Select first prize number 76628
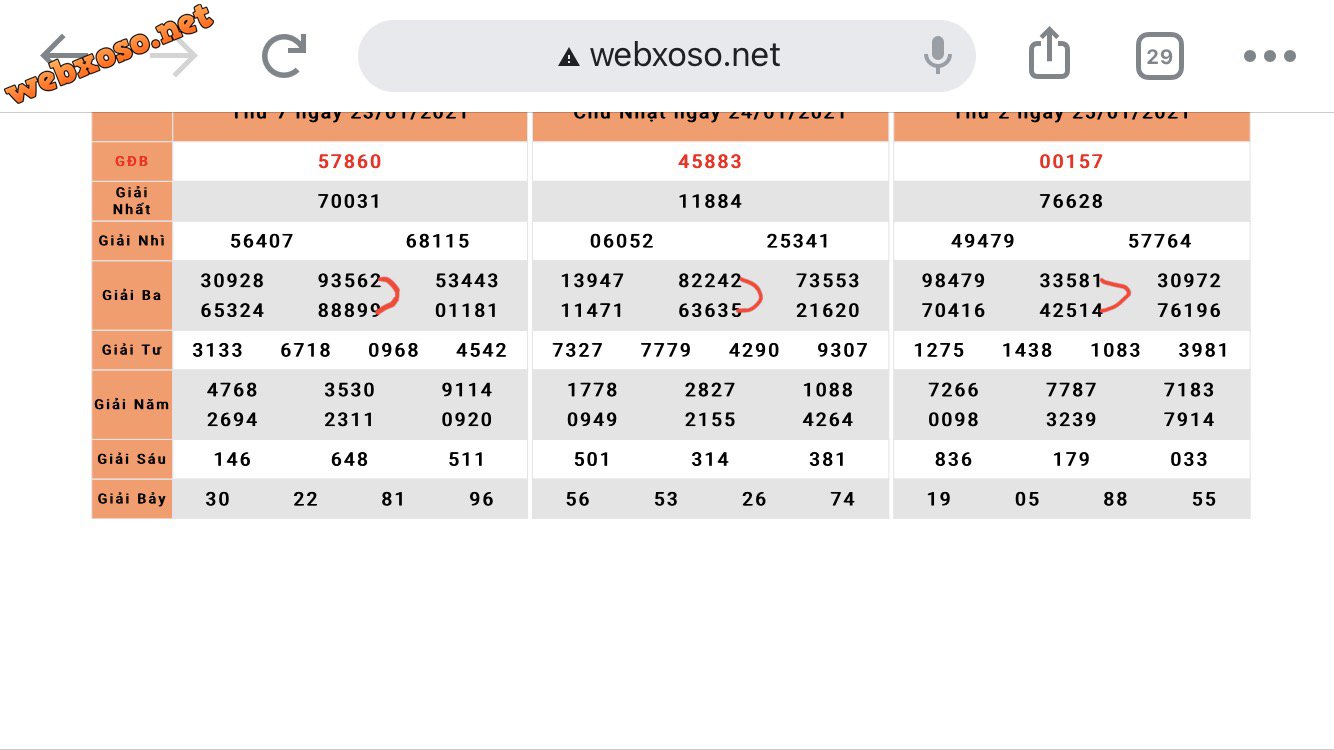The width and height of the screenshot is (1334, 750). click(1071, 201)
